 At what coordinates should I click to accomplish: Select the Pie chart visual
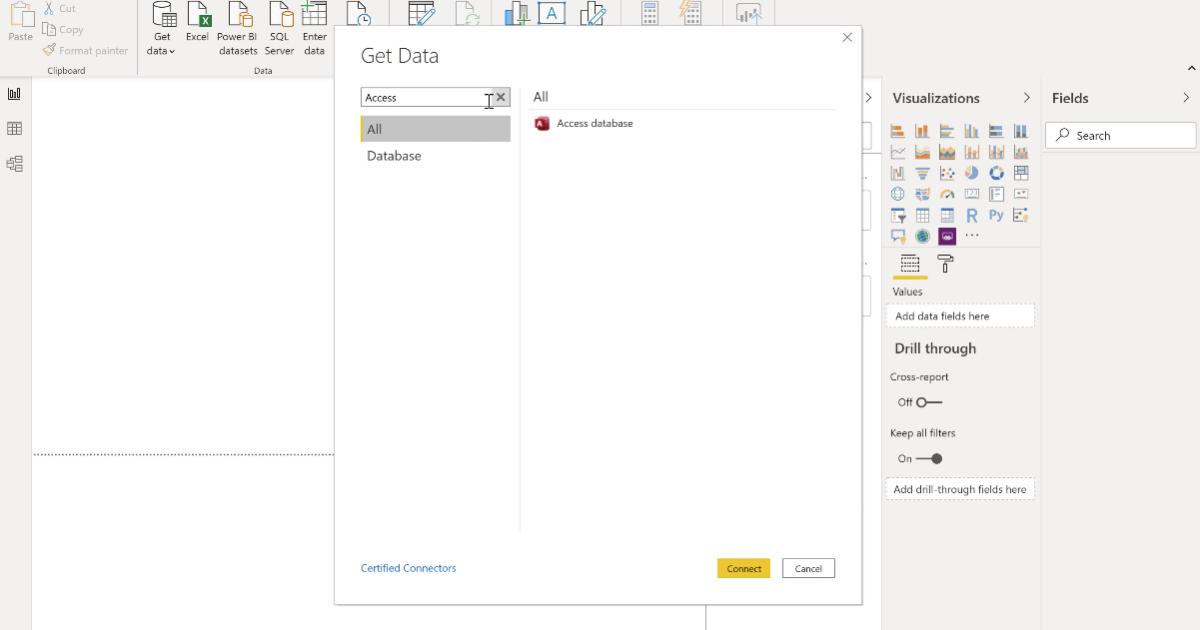971,173
